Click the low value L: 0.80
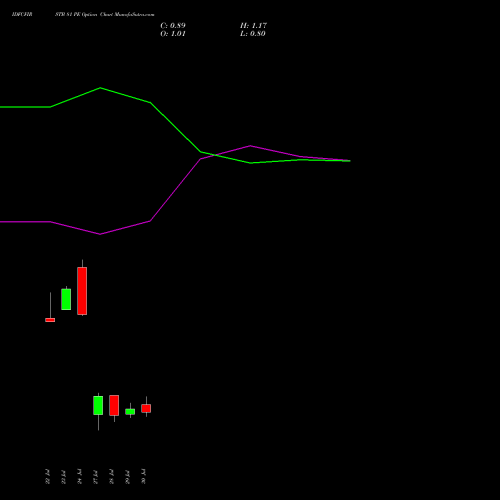This screenshot has width=500, height=500. [253, 34]
